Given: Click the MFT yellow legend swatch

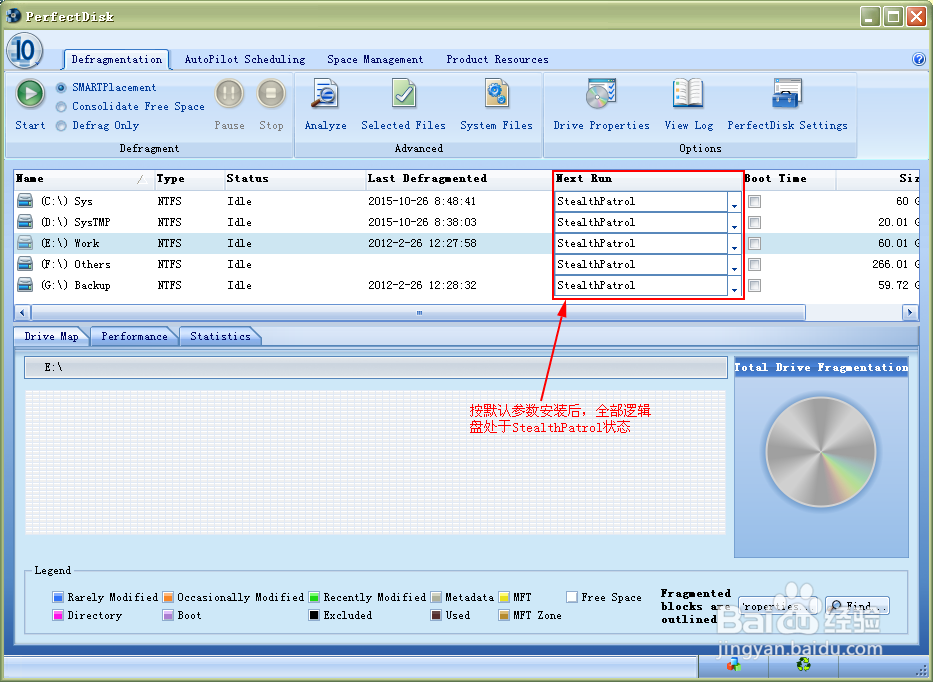Looking at the screenshot, I should coord(504,597).
